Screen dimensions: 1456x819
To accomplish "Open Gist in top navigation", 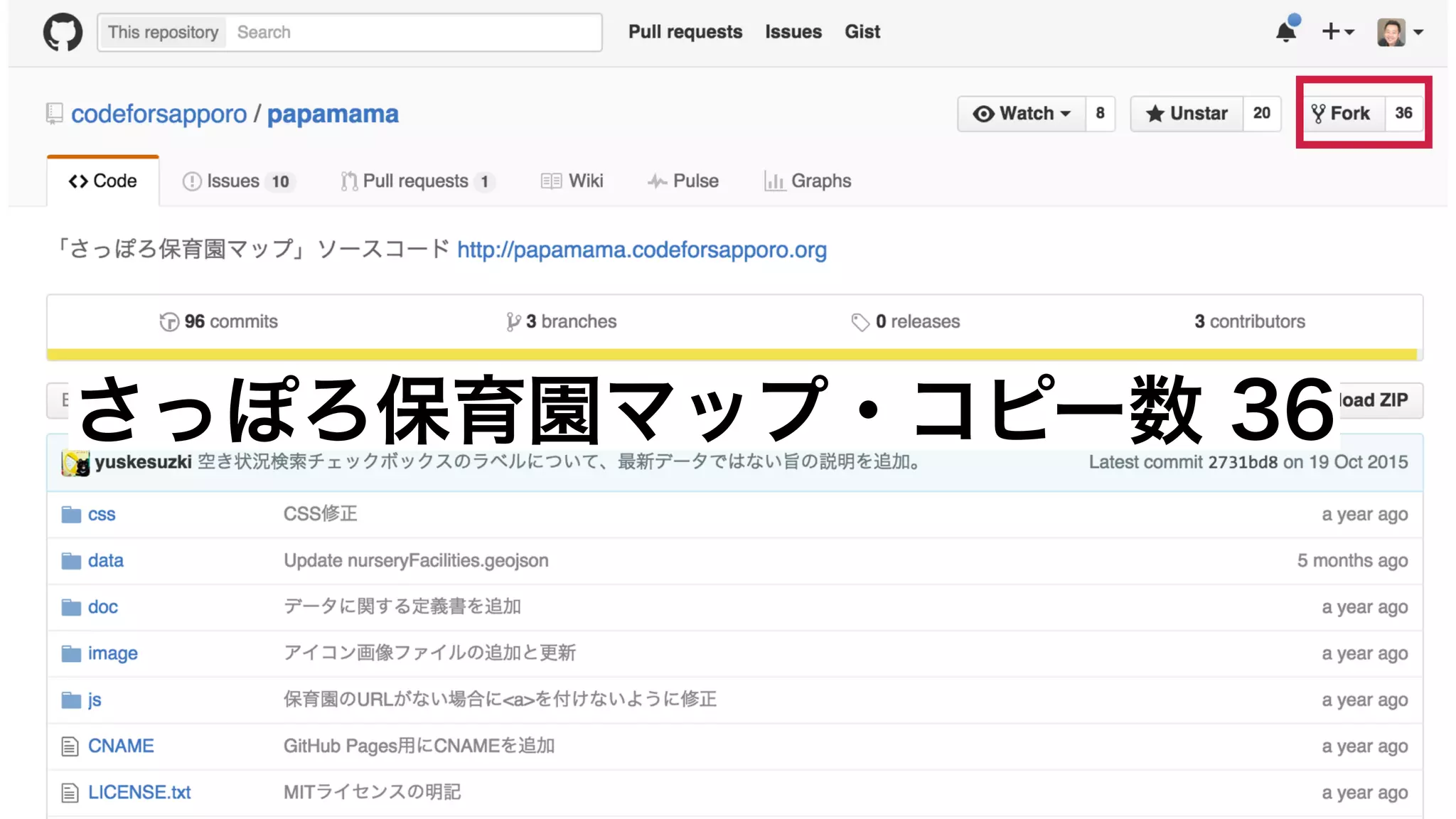I will 862,32.
